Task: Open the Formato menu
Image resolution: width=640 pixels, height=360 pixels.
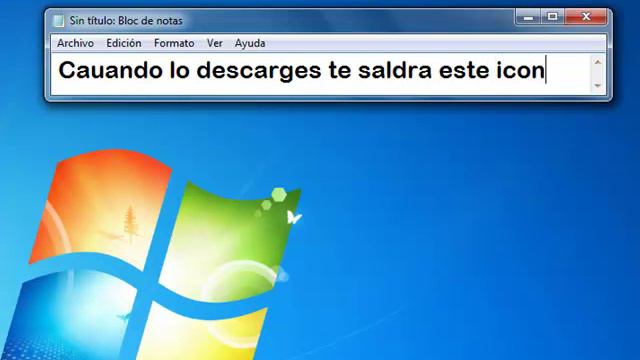Action: (174, 43)
